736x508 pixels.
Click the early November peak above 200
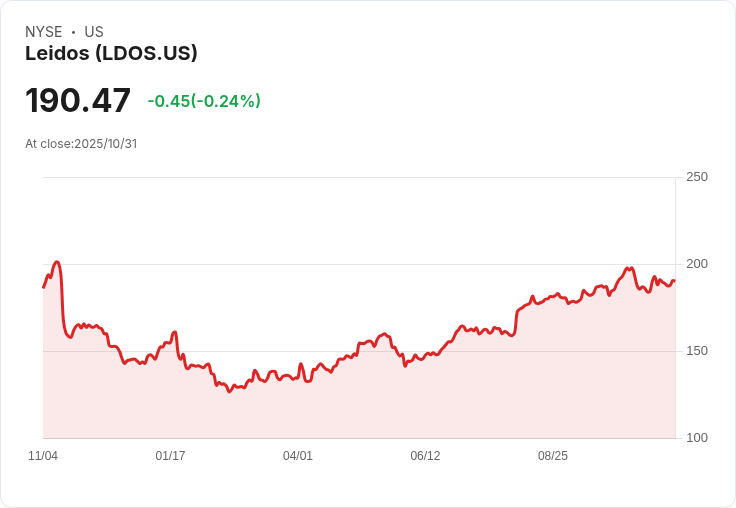tap(57, 262)
